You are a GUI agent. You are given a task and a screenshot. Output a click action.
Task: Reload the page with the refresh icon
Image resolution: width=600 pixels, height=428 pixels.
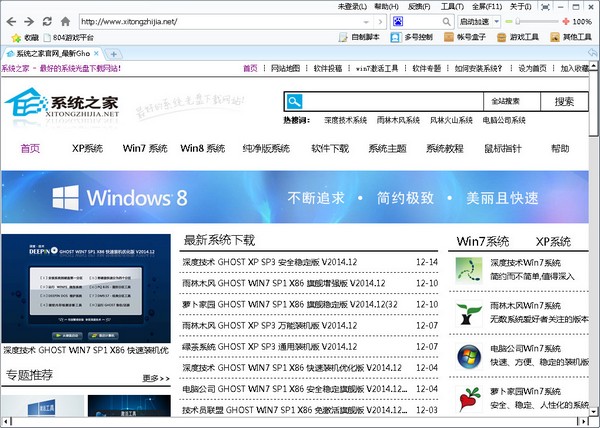(47, 21)
